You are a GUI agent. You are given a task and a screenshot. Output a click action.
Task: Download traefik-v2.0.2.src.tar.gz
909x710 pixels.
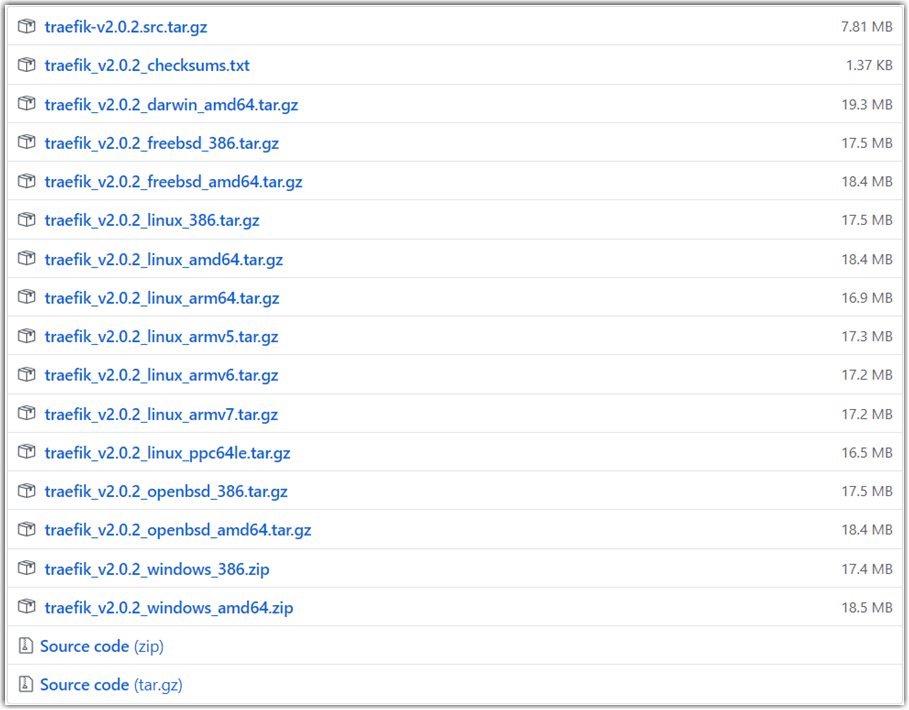126,27
